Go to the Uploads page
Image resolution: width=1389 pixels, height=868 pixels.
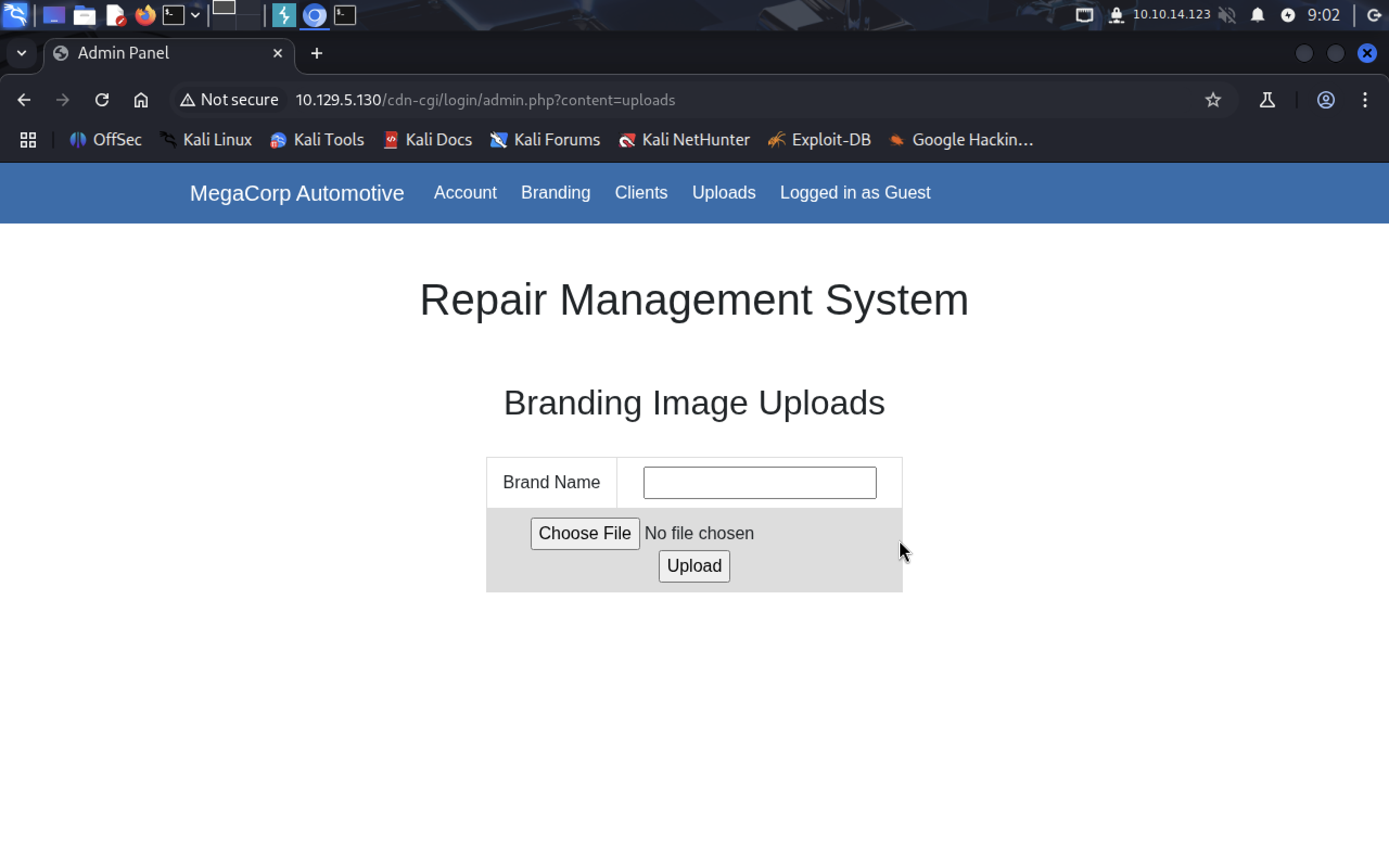(724, 192)
